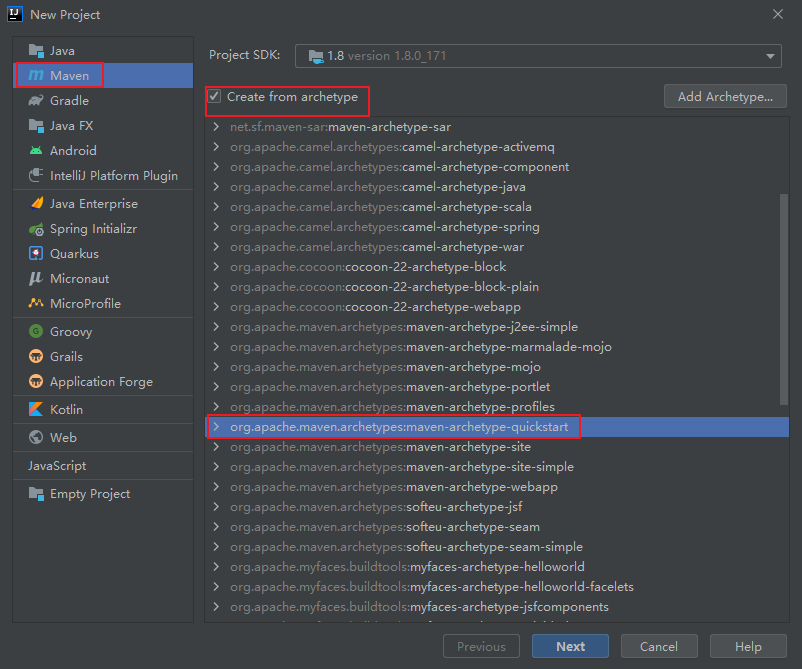
Task: Select Java Enterprise project type
Action: 93,204
